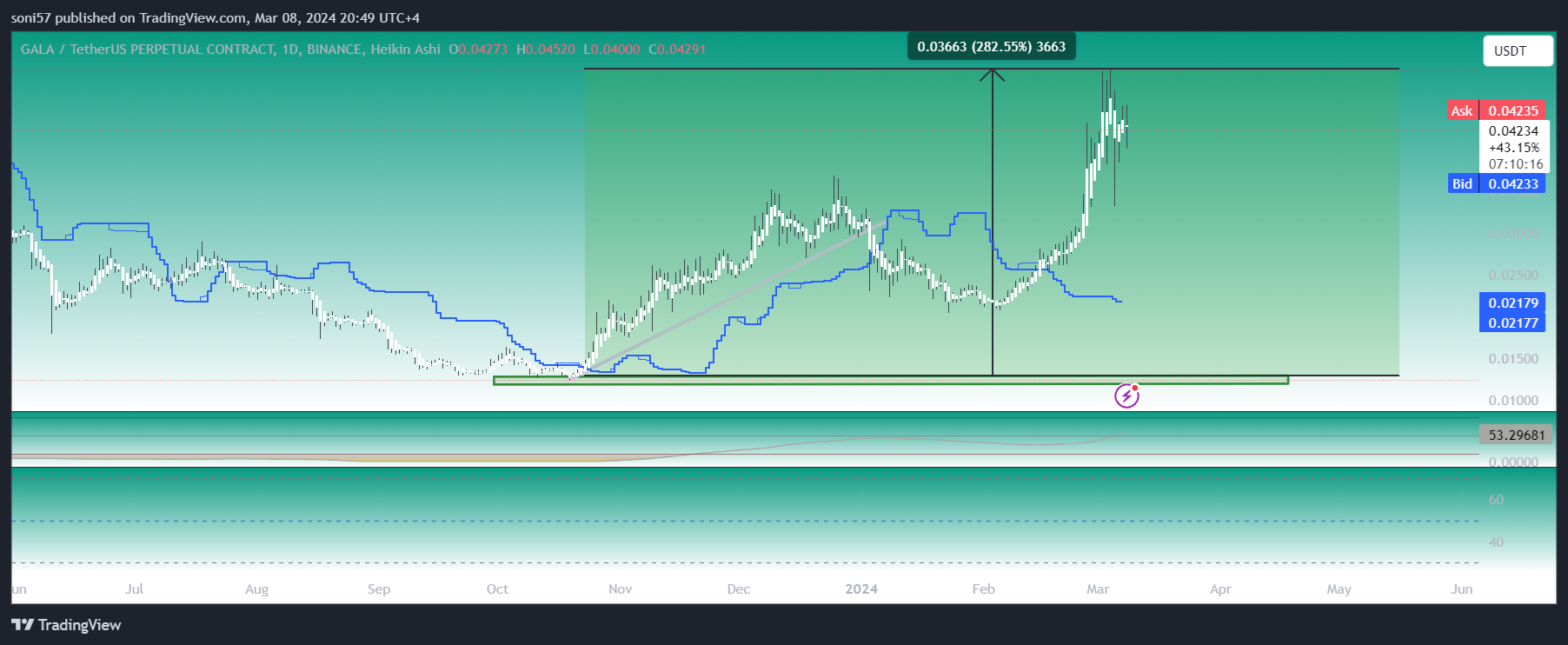
Task: Click the Feb label on time axis
Action: (984, 589)
